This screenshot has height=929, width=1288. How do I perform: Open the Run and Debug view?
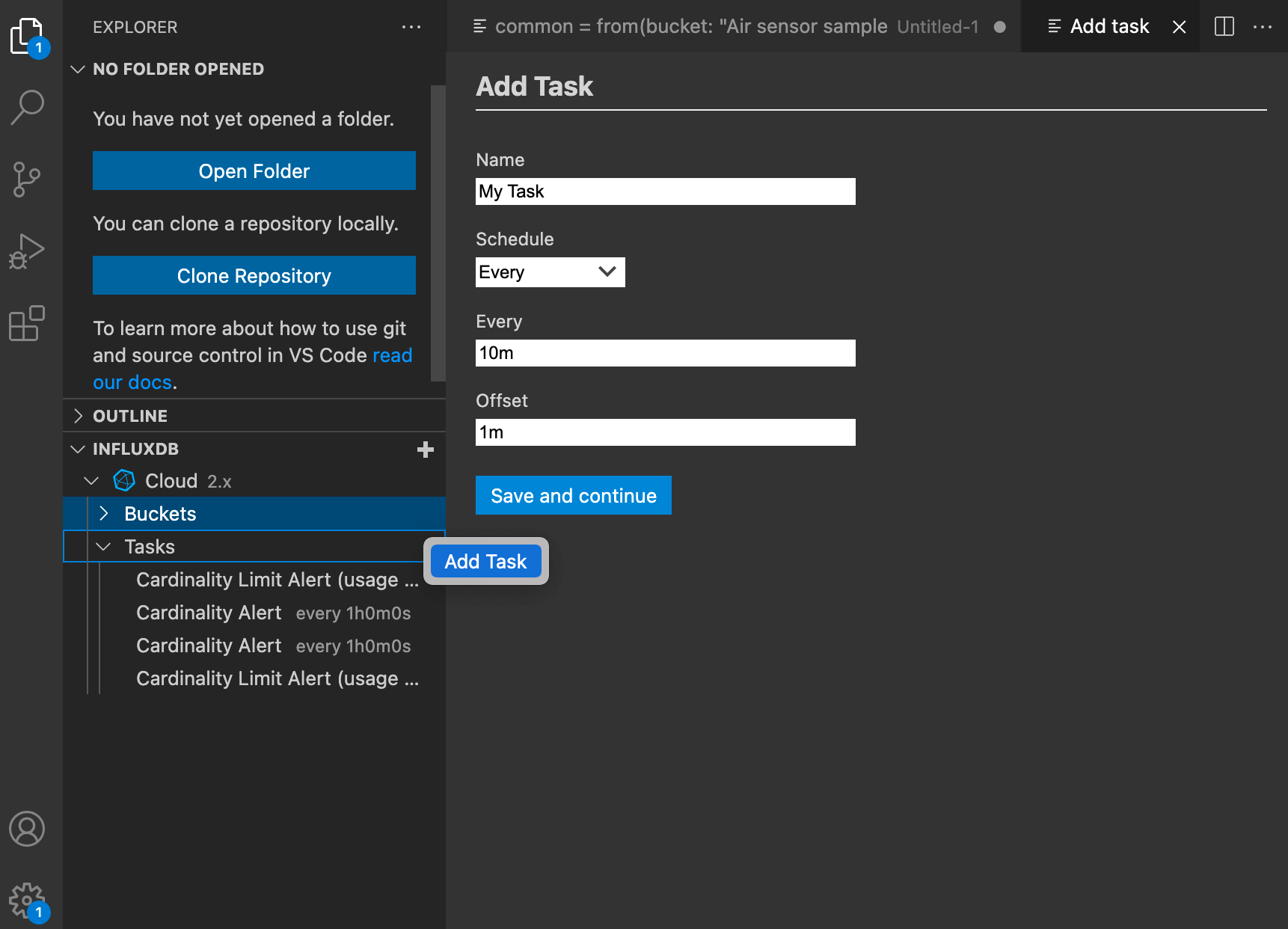[28, 250]
